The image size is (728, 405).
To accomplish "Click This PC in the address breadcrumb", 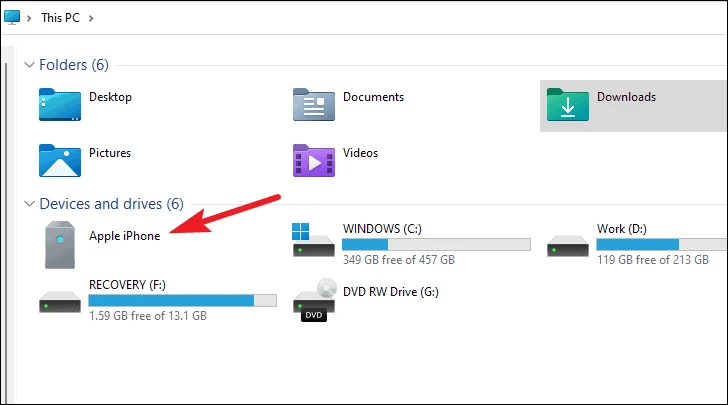I will [60, 18].
